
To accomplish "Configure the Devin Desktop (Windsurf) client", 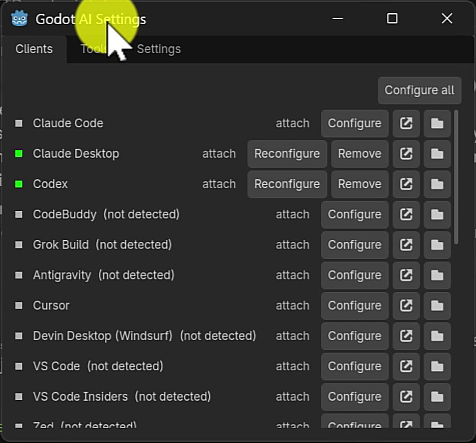I will (355, 336).
